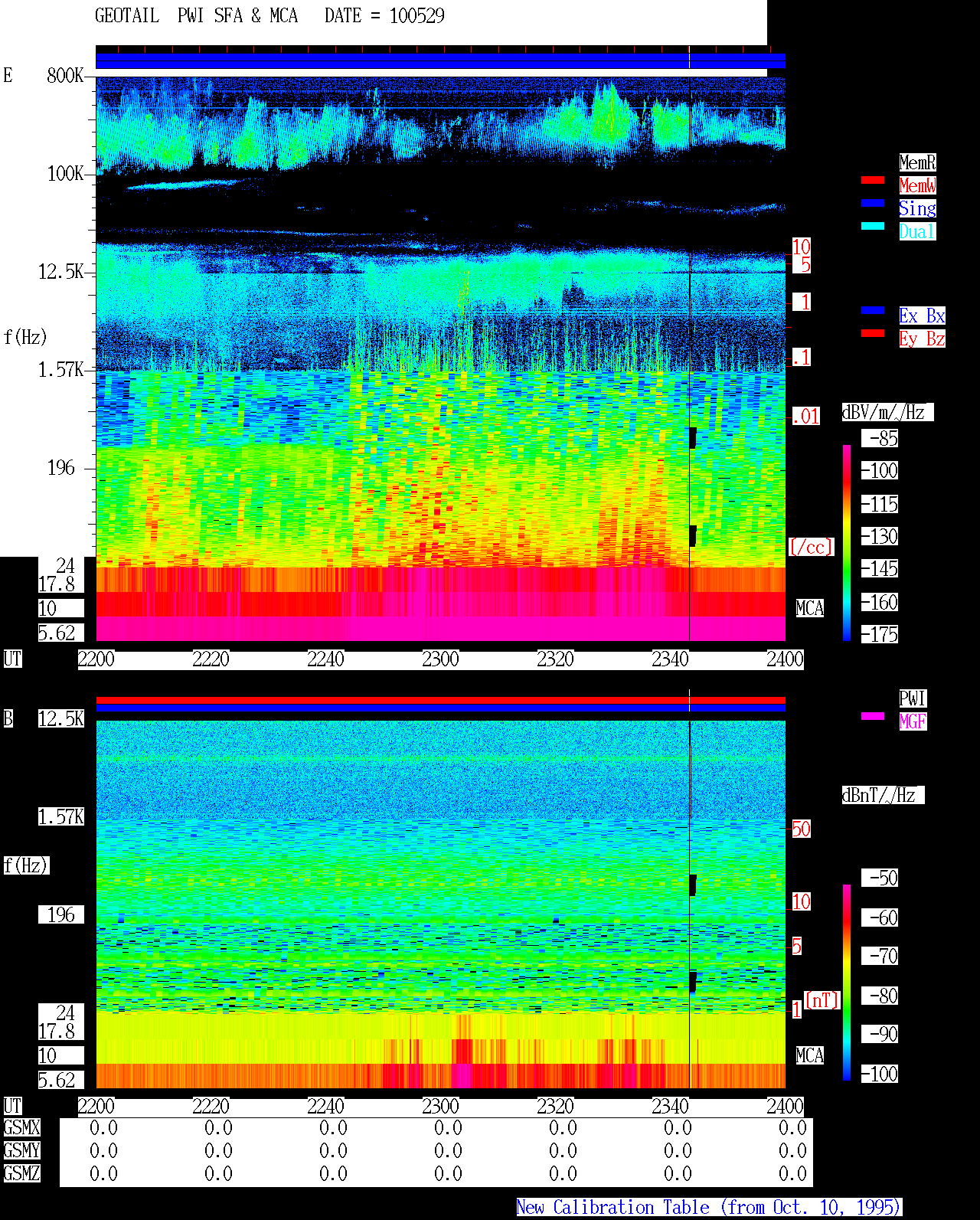Click the red Ey Bz legend swatch
The height and width of the screenshot is (1220, 980).
tap(873, 333)
